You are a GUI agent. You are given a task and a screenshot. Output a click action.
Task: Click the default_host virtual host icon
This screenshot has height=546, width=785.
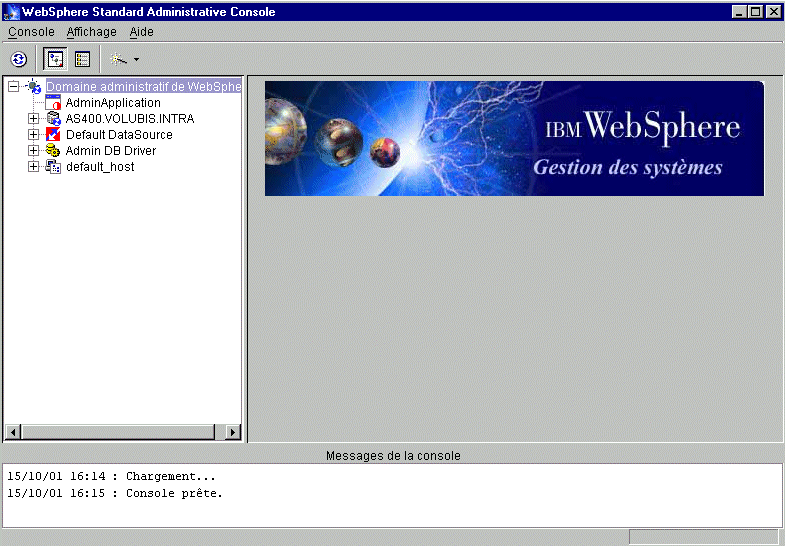point(53,167)
